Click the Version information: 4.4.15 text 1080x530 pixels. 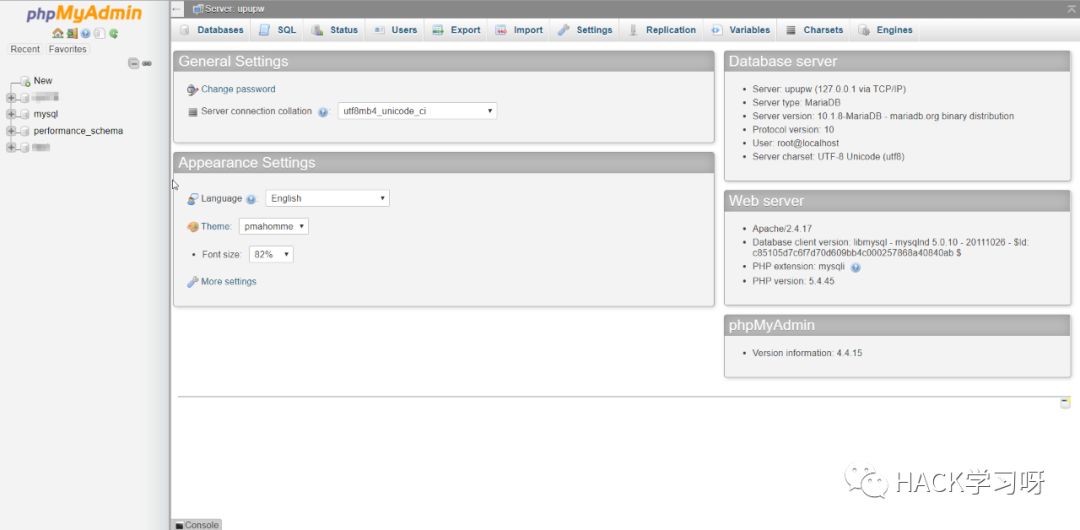point(807,354)
